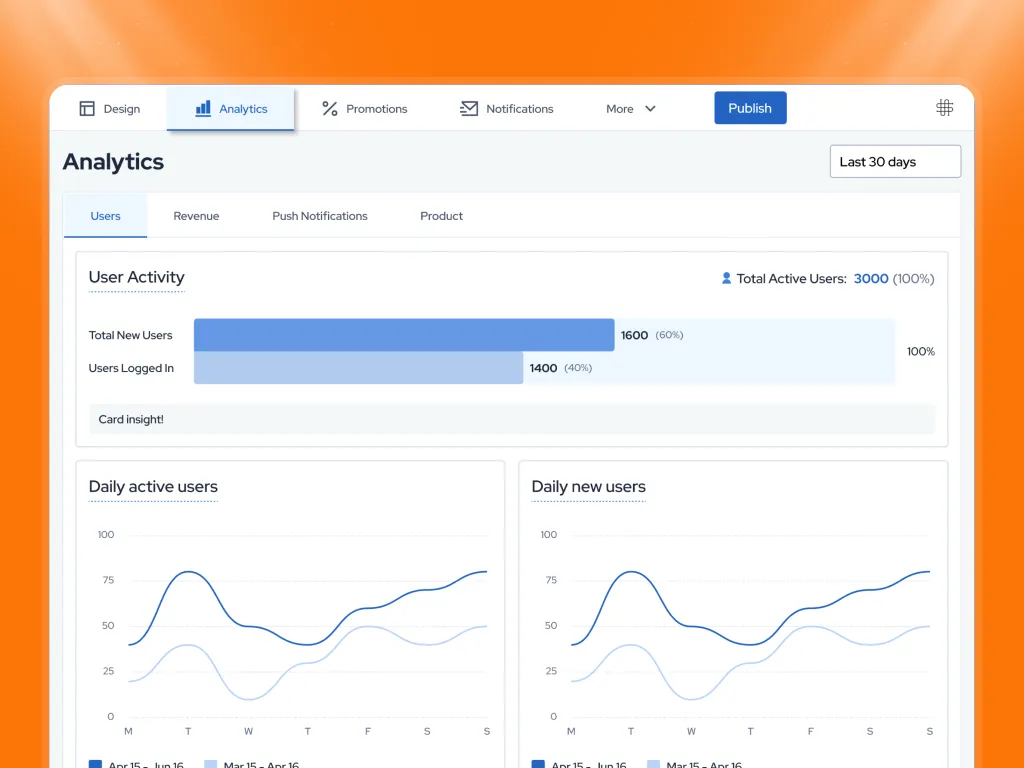
Task: Click the Promotions percent icon
Action: point(330,108)
